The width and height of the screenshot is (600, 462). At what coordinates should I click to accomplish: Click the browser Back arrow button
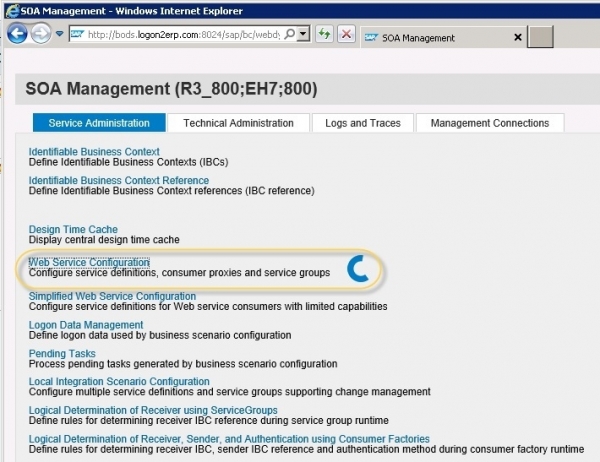tap(17, 34)
